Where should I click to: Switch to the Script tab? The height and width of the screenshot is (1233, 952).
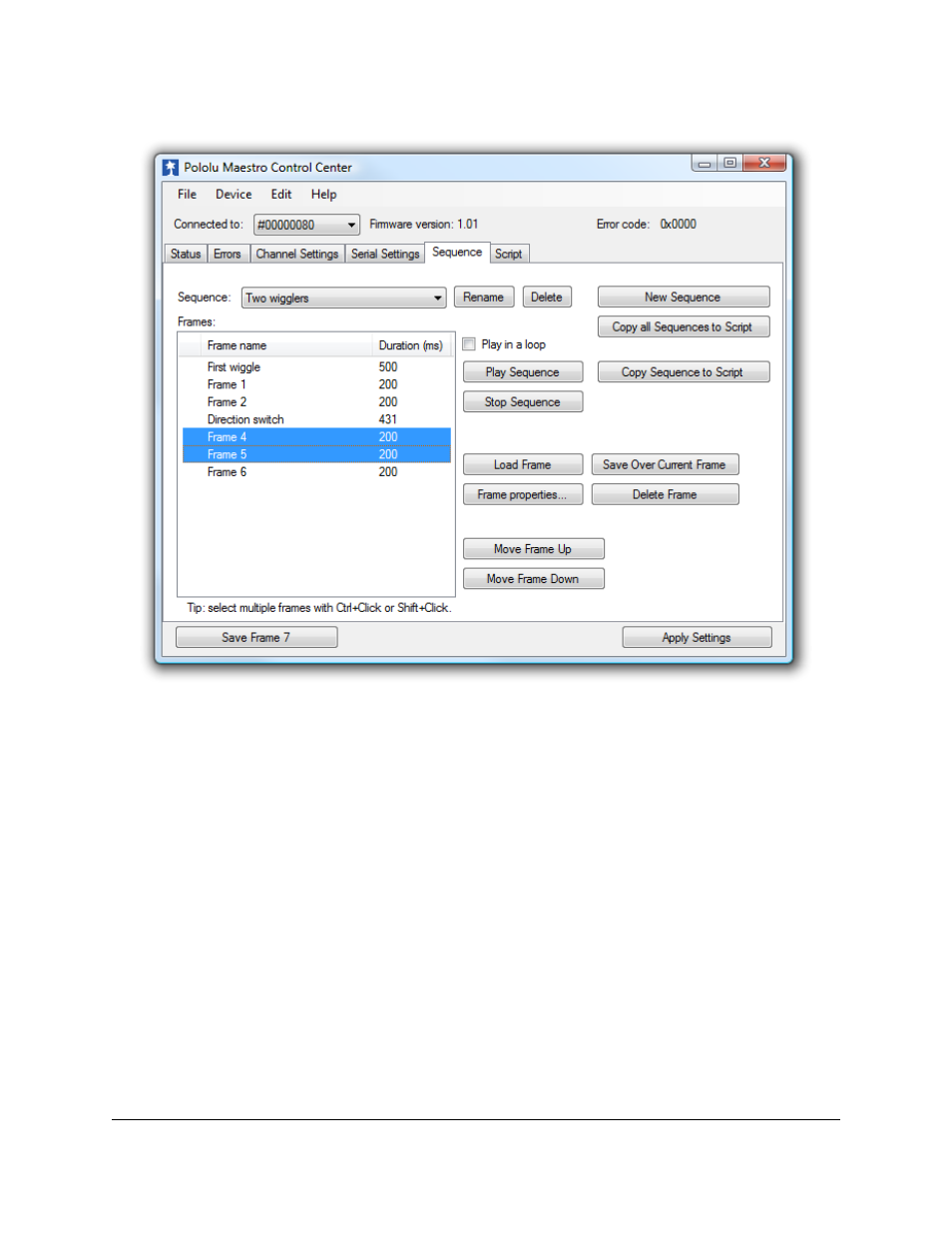(x=509, y=254)
